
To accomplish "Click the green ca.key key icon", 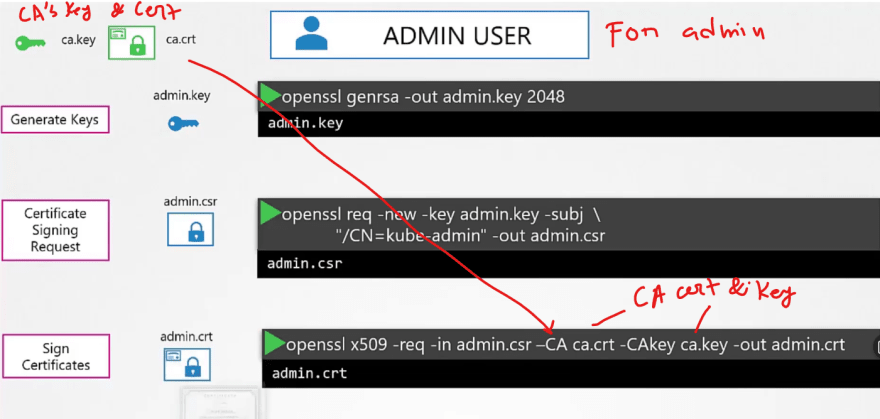I will [x=30, y=43].
